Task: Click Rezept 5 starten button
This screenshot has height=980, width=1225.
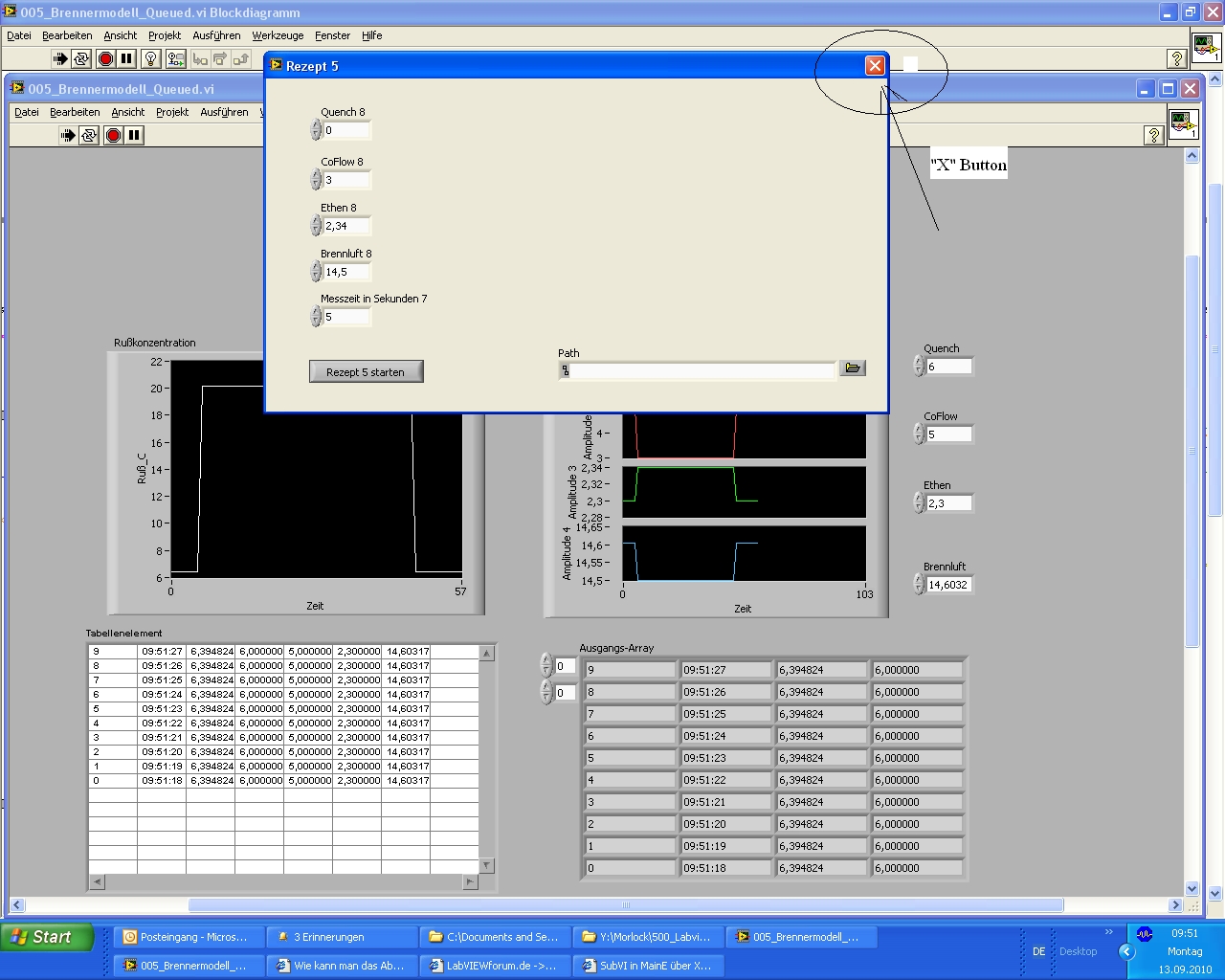Action: tap(367, 372)
